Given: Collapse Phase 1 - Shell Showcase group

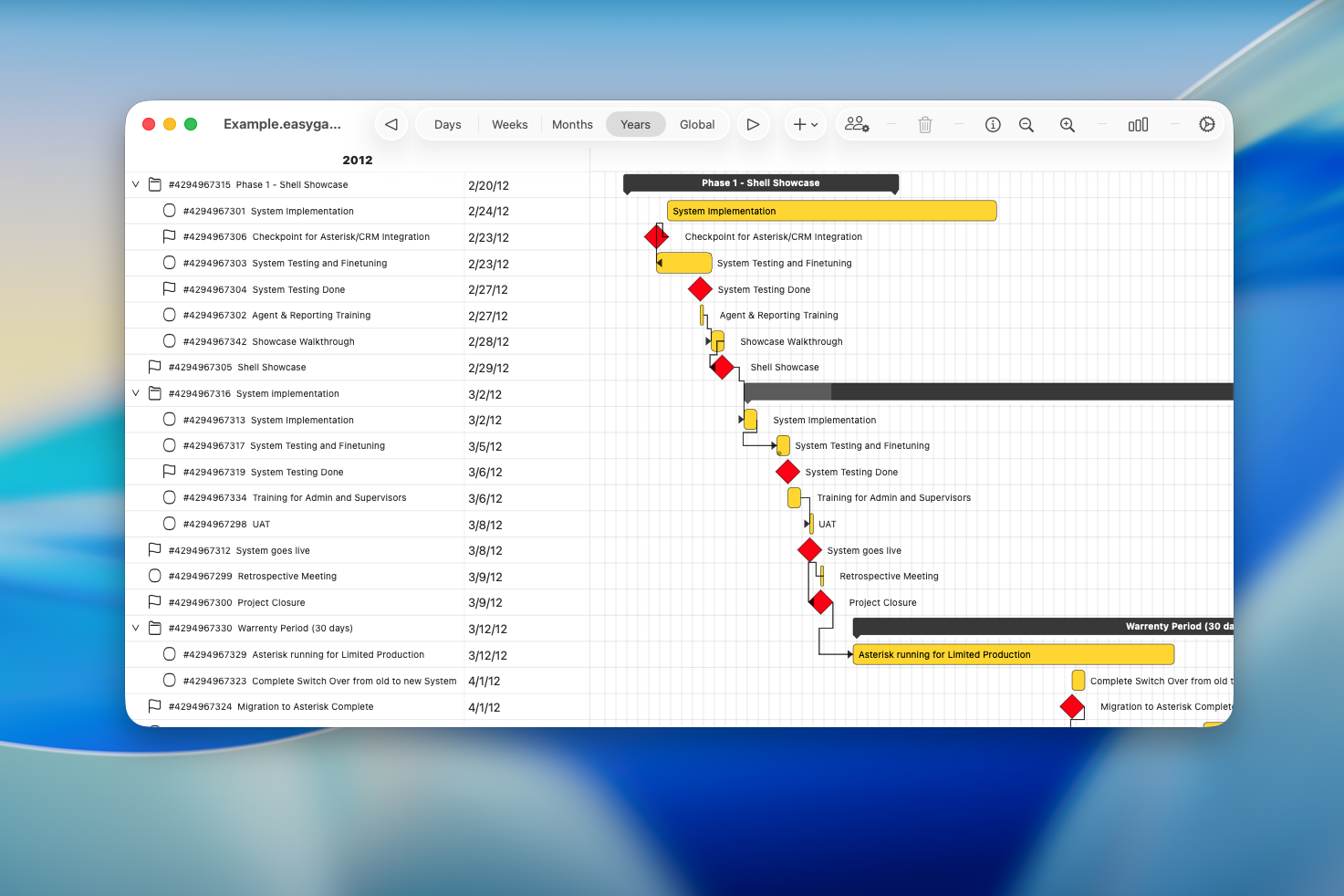Looking at the screenshot, I should (x=136, y=184).
